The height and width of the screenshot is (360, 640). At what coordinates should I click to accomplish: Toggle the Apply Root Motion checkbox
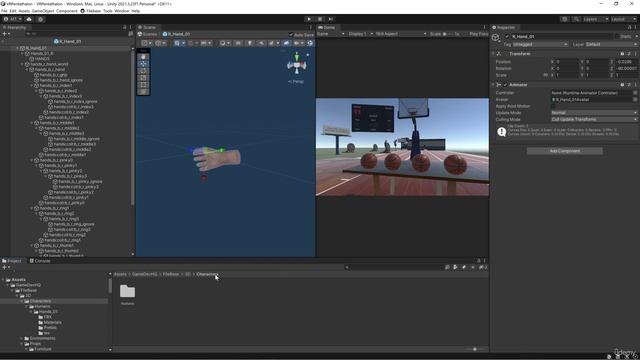pos(553,106)
